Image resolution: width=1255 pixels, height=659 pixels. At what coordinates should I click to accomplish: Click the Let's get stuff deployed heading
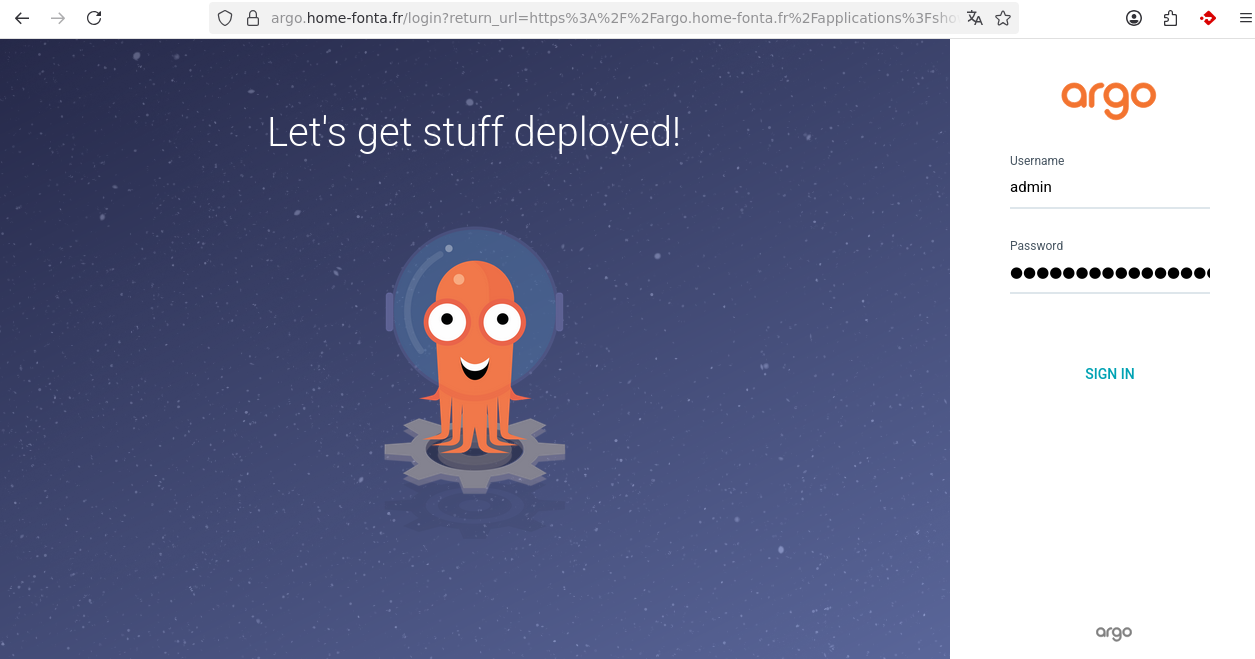[473, 131]
